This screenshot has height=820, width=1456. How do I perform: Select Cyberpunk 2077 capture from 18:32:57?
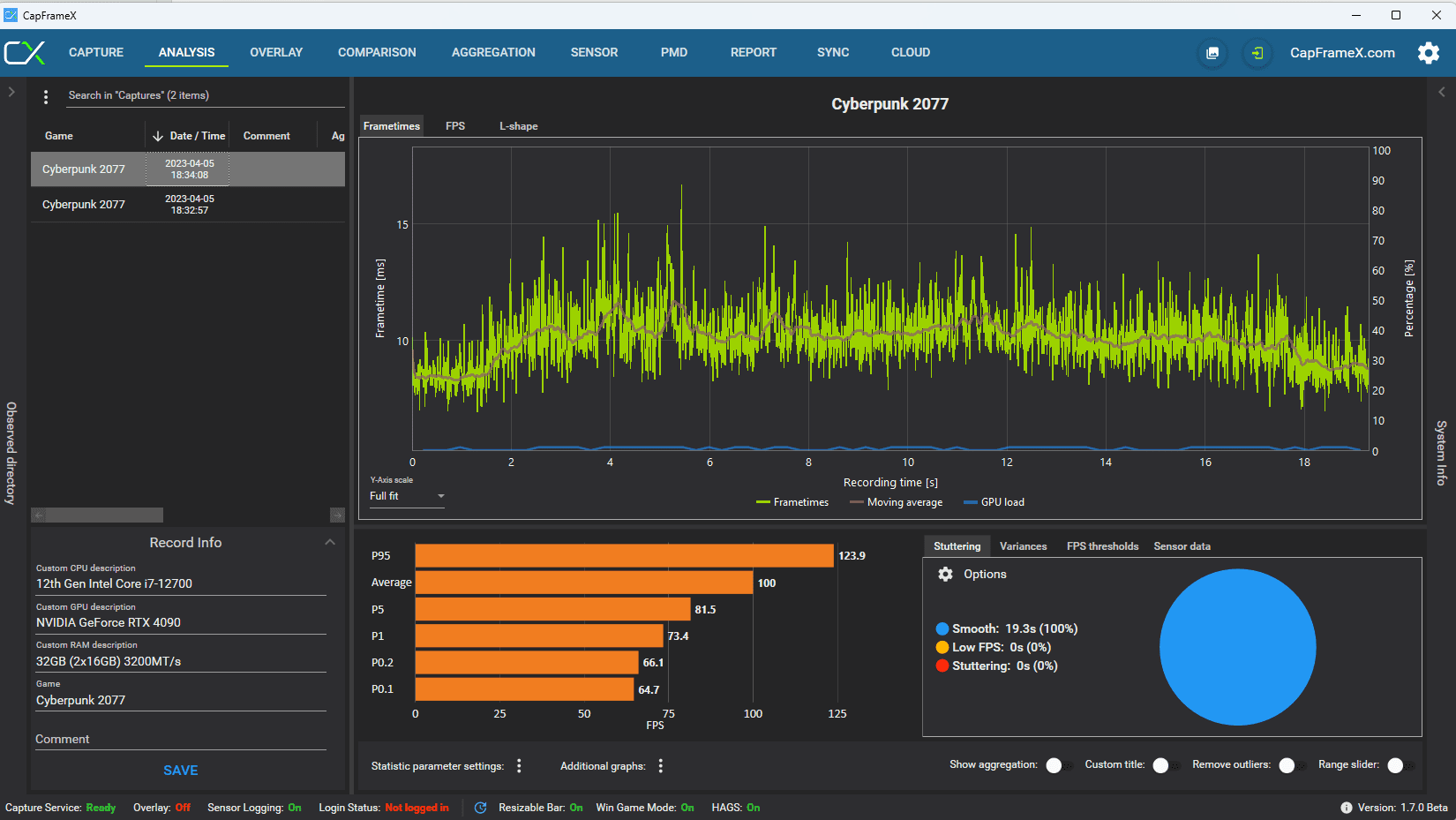(x=188, y=205)
